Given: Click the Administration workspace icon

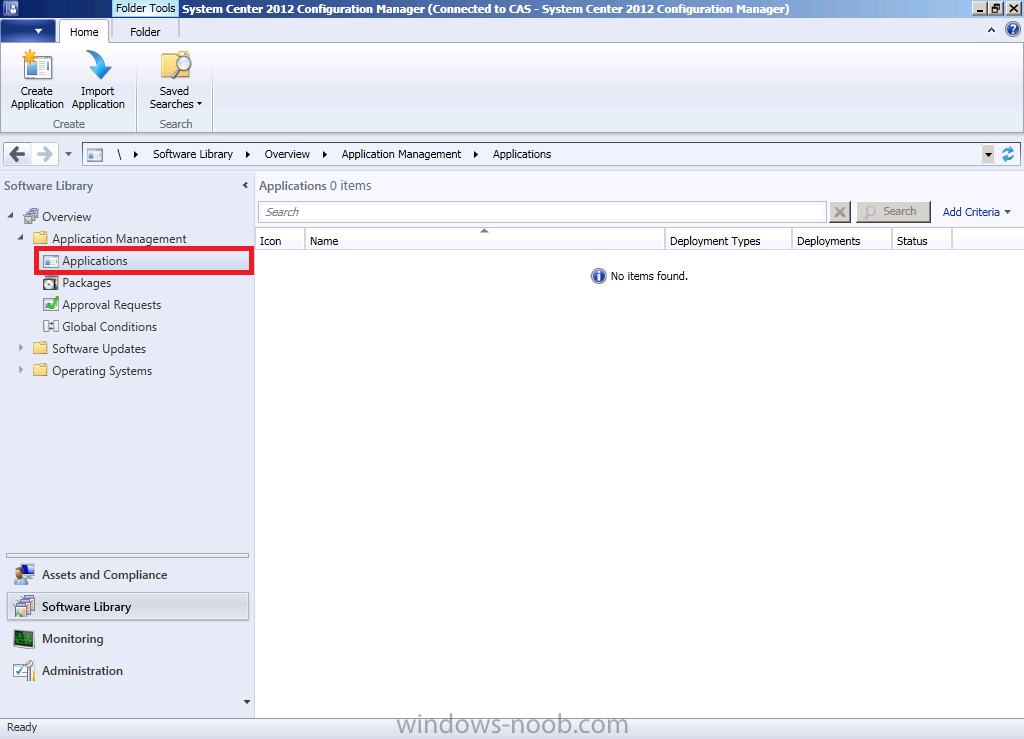Looking at the screenshot, I should [x=24, y=670].
